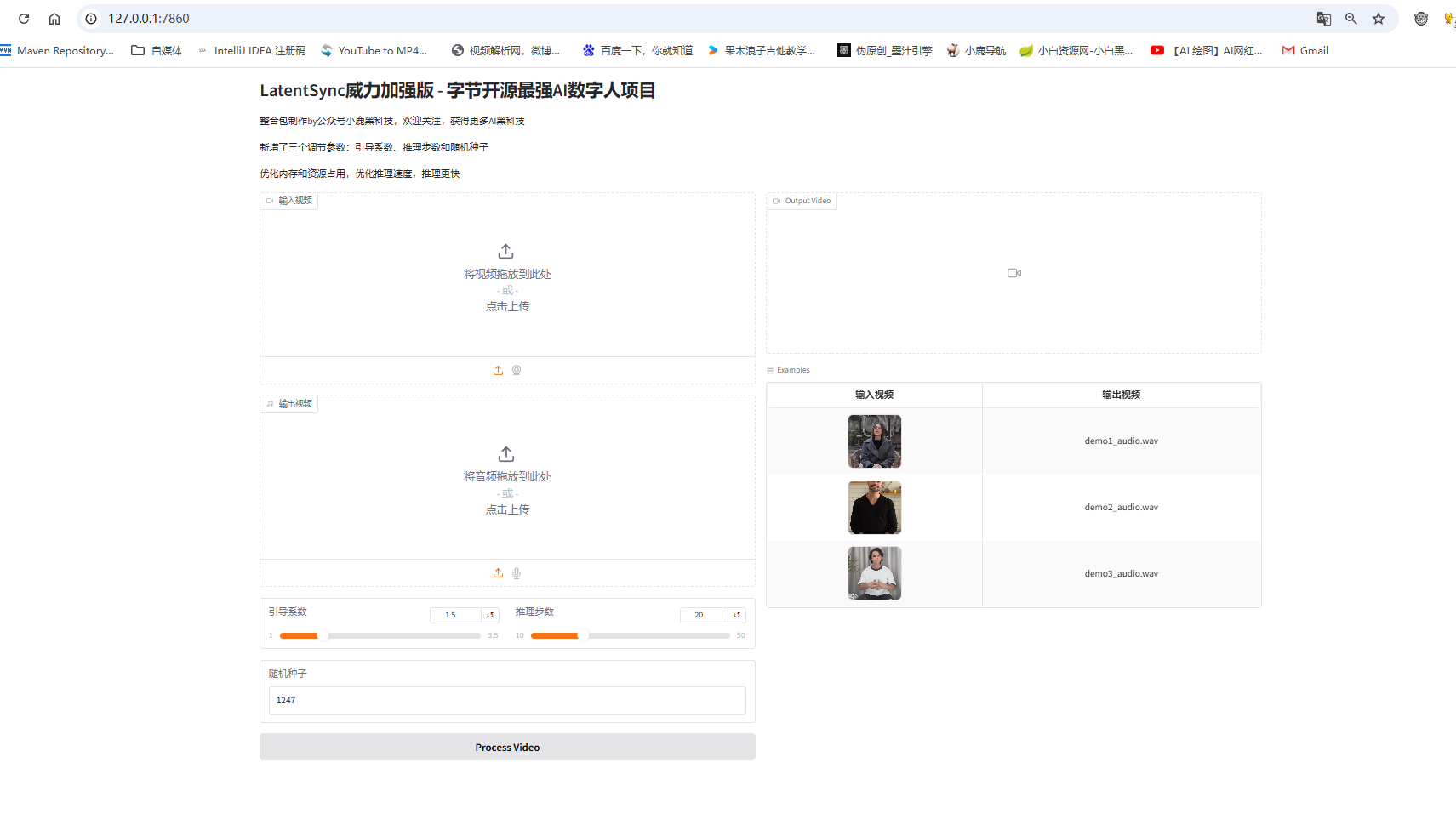Click the upload arrow in the audio drop zone

pyautogui.click(x=505, y=453)
